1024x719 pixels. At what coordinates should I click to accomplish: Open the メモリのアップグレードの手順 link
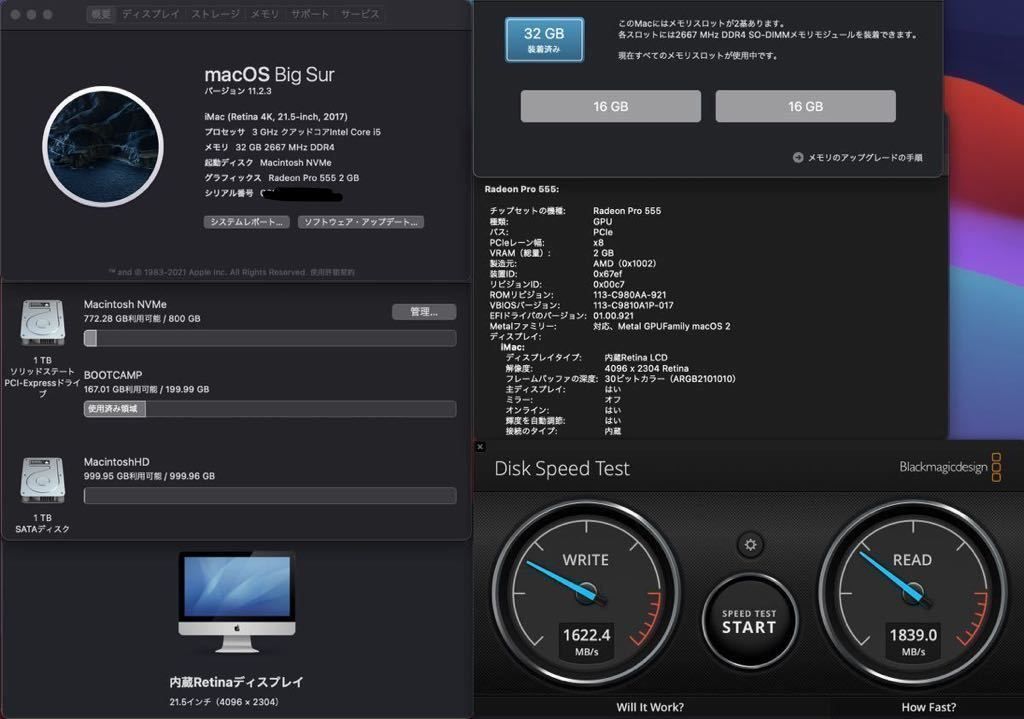(x=865, y=157)
